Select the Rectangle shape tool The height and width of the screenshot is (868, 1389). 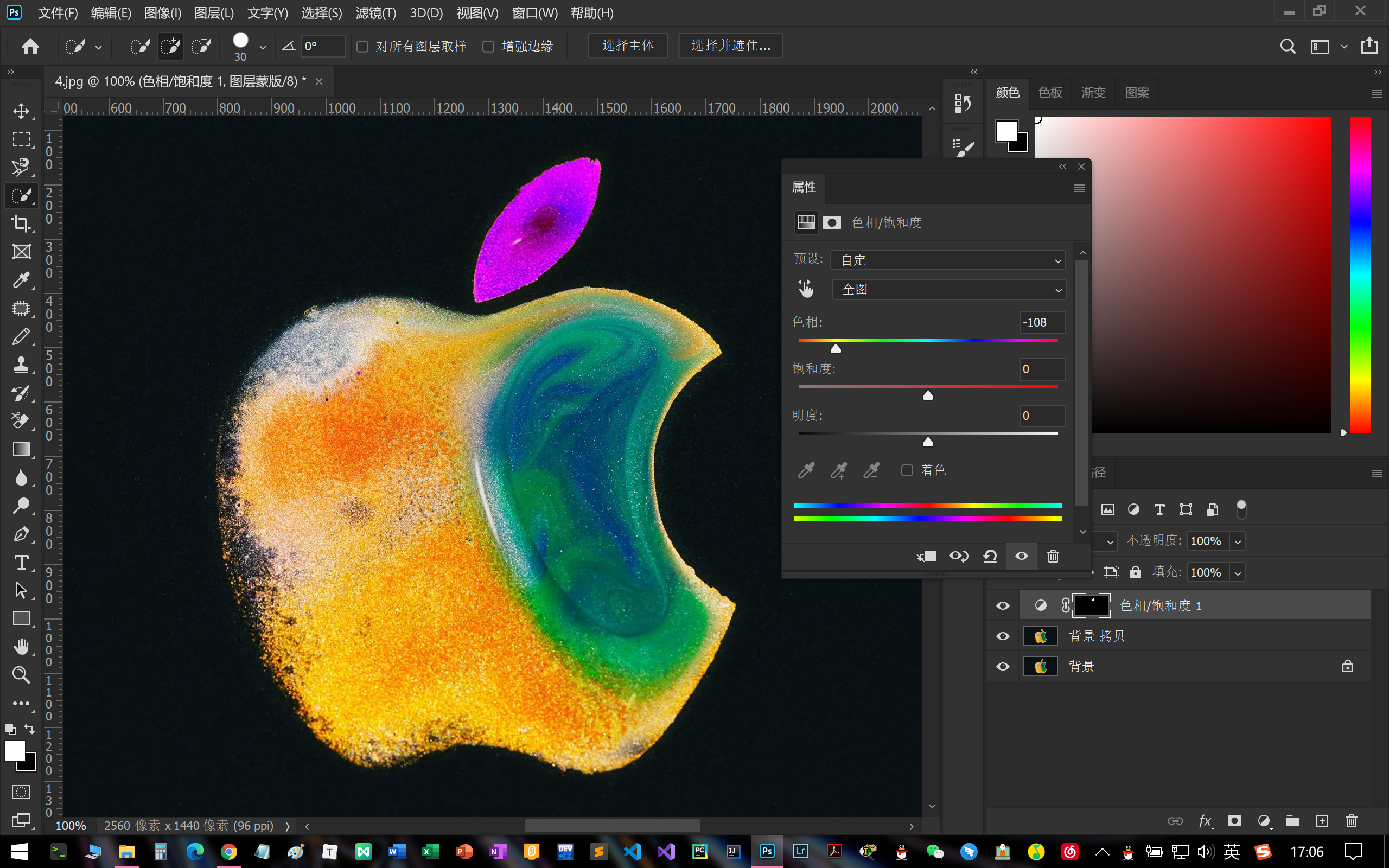point(21,618)
